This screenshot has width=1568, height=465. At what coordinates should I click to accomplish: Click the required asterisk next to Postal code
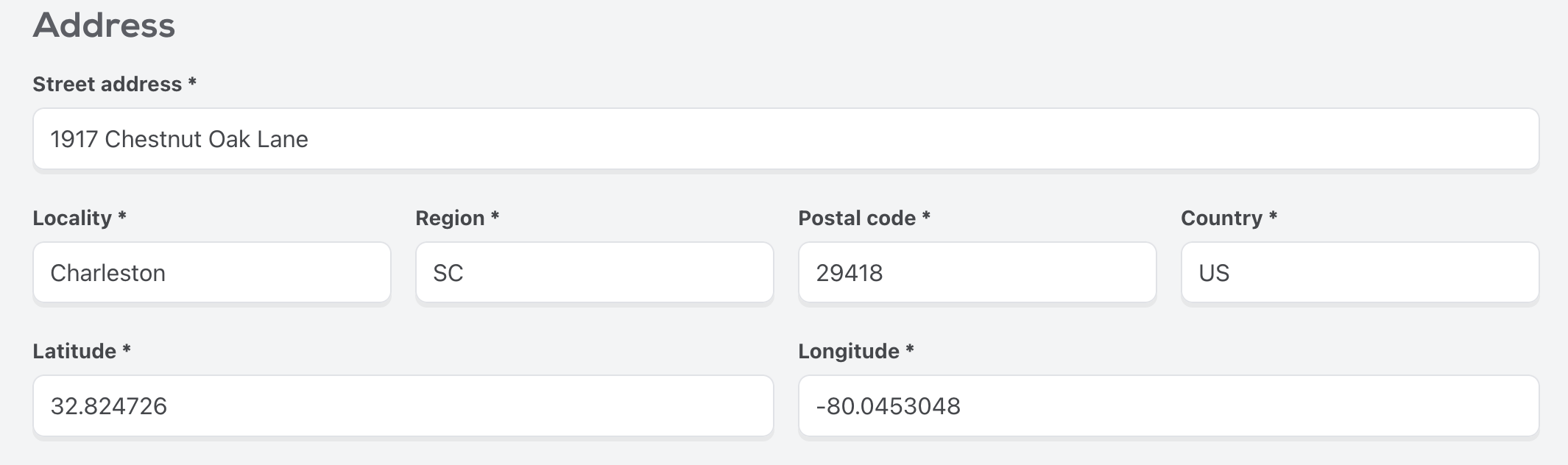pyautogui.click(x=926, y=216)
